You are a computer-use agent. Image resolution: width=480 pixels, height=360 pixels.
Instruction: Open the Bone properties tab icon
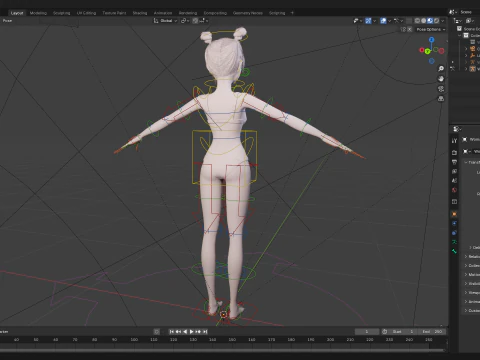[454, 251]
